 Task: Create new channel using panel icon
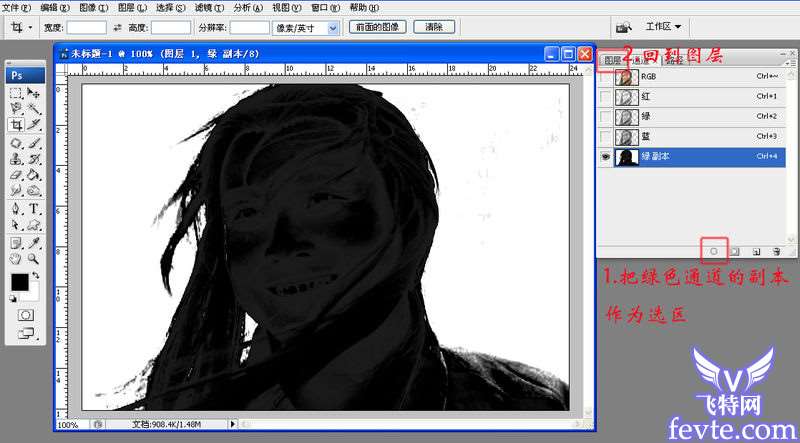[756, 251]
